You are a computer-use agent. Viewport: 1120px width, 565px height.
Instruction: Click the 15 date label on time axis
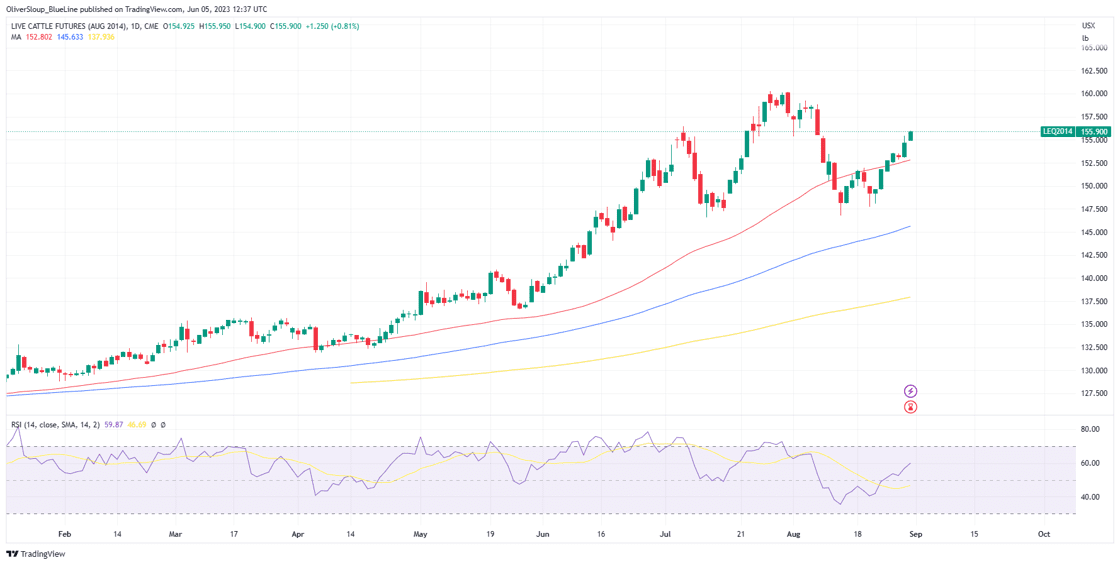click(x=974, y=534)
